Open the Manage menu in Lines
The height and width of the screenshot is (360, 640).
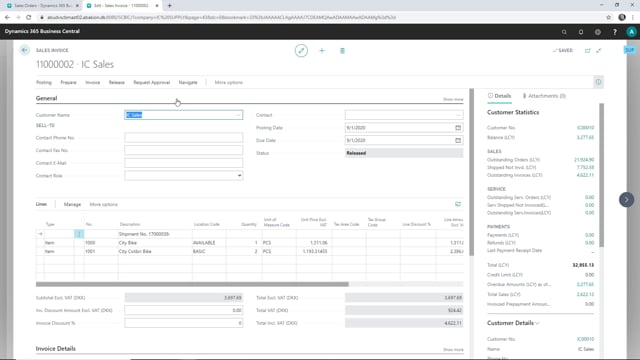72,204
